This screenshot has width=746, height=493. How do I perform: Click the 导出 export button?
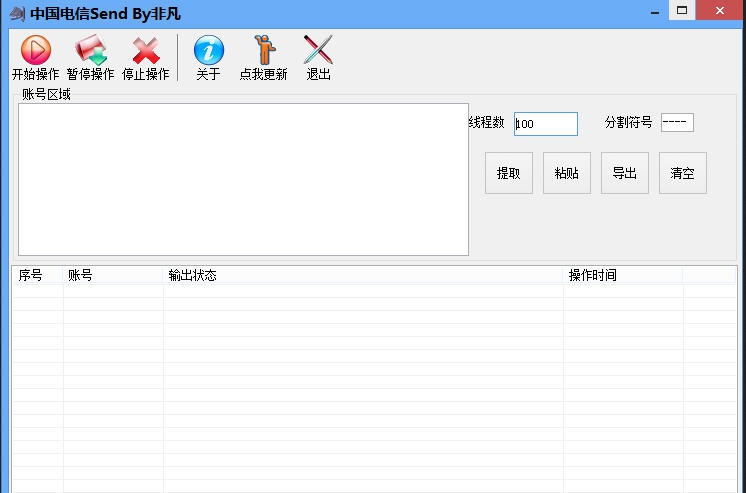pos(625,173)
